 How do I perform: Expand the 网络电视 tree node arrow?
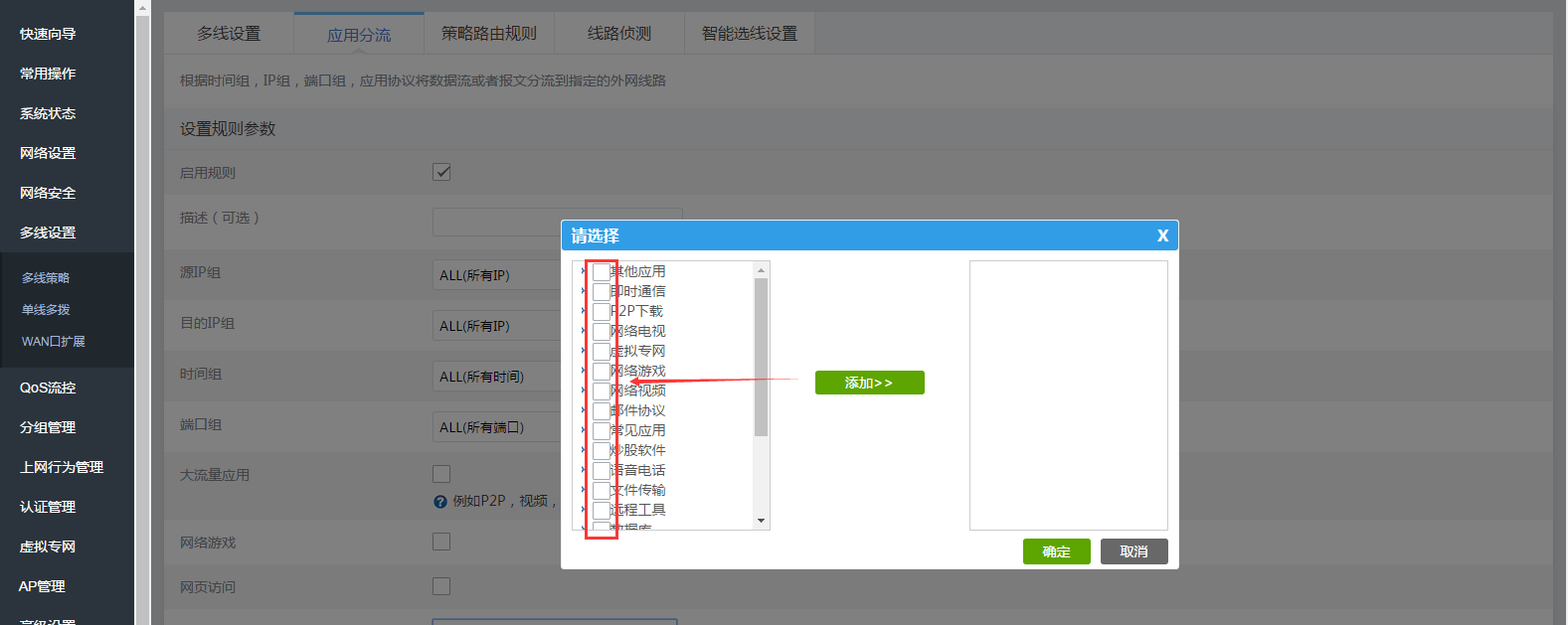[x=583, y=331]
